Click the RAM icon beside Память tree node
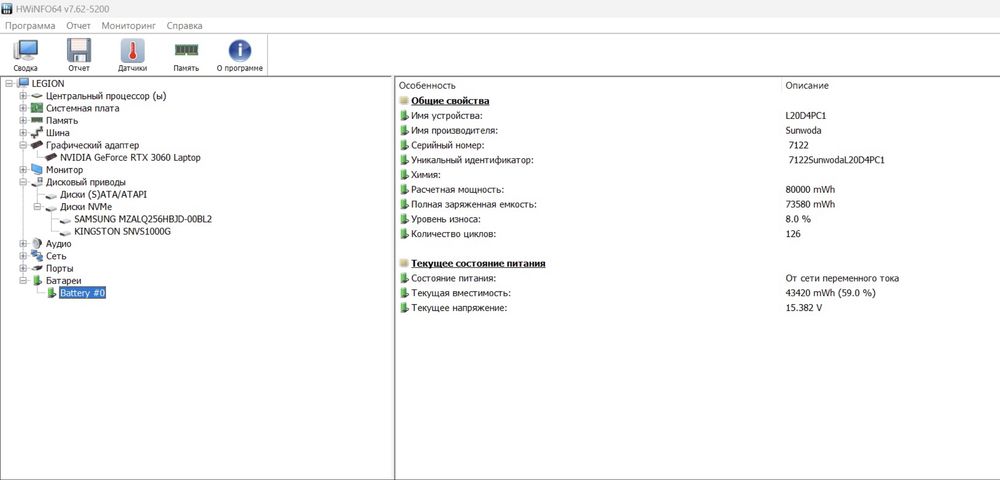 (37, 120)
